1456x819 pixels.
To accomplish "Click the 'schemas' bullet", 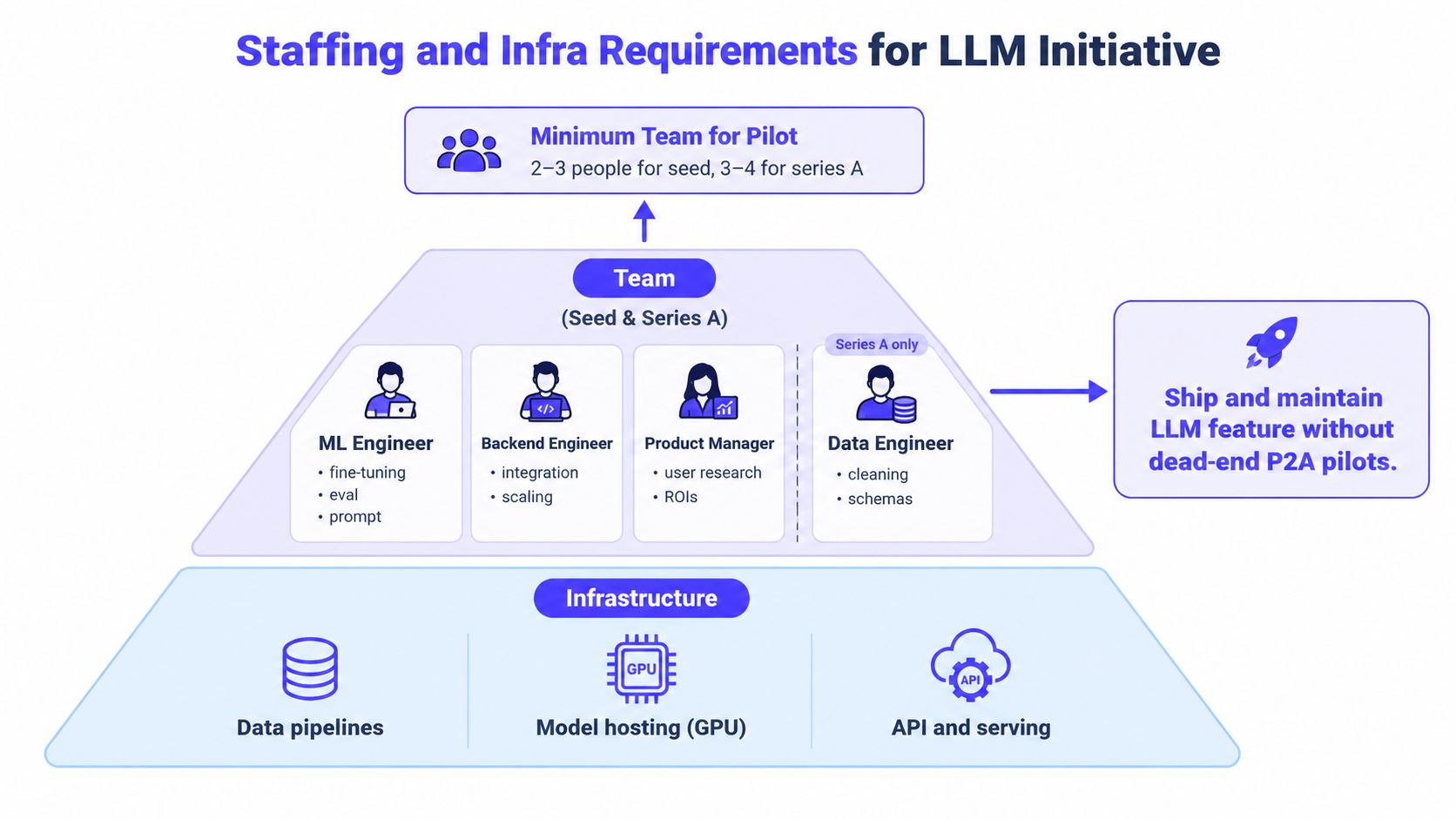I will tap(880, 499).
